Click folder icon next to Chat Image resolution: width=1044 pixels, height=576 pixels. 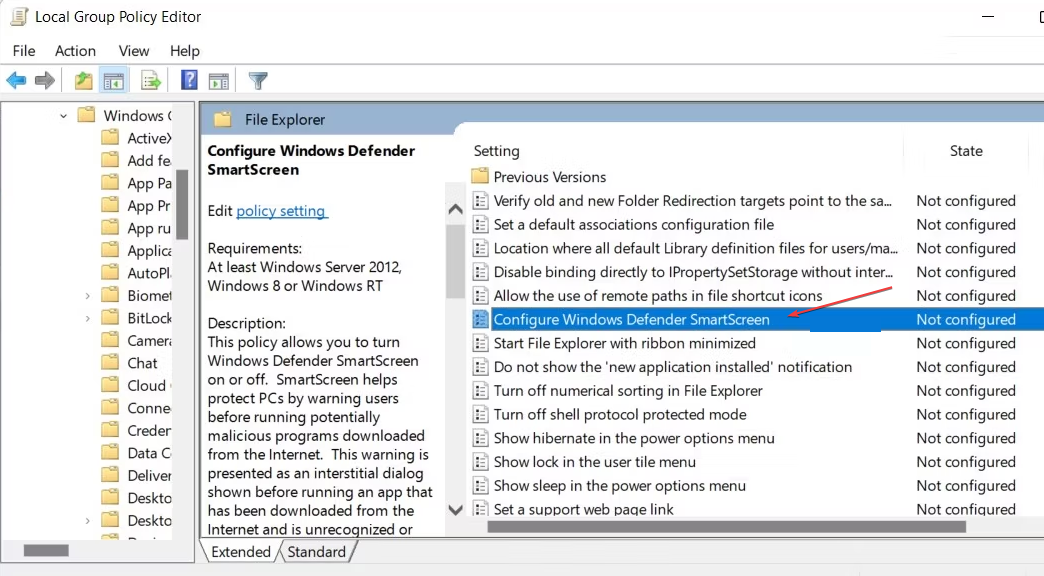[x=110, y=363]
